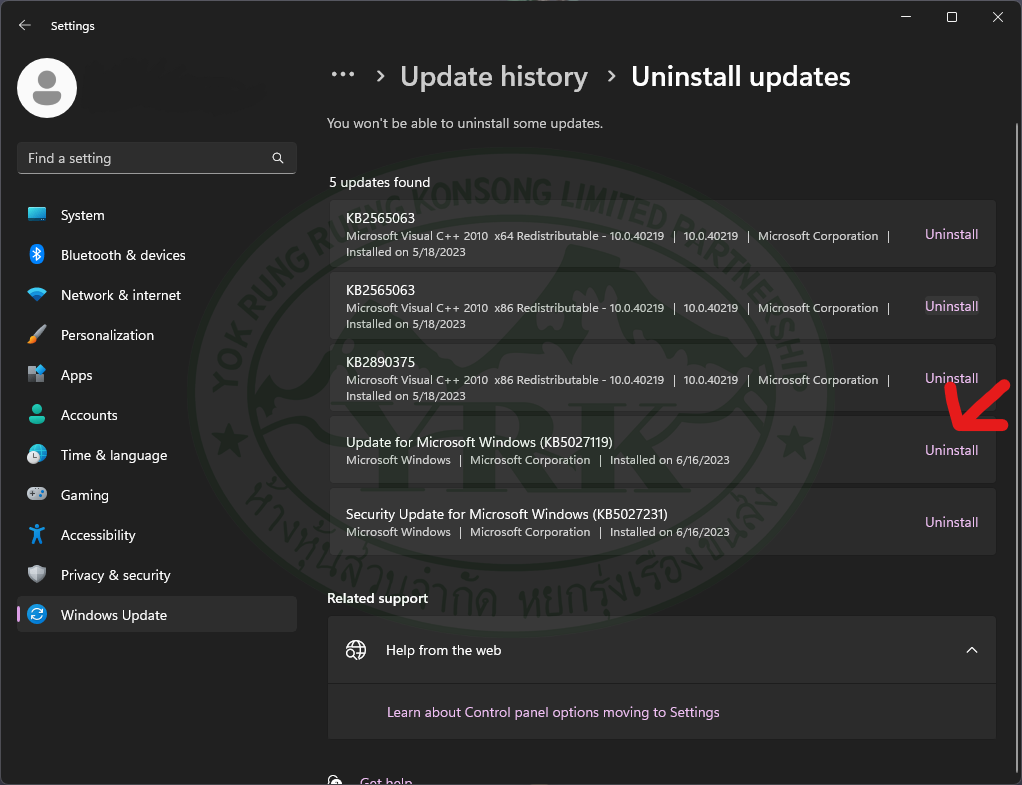
Task: Minimize the Settings window
Action: (x=906, y=17)
